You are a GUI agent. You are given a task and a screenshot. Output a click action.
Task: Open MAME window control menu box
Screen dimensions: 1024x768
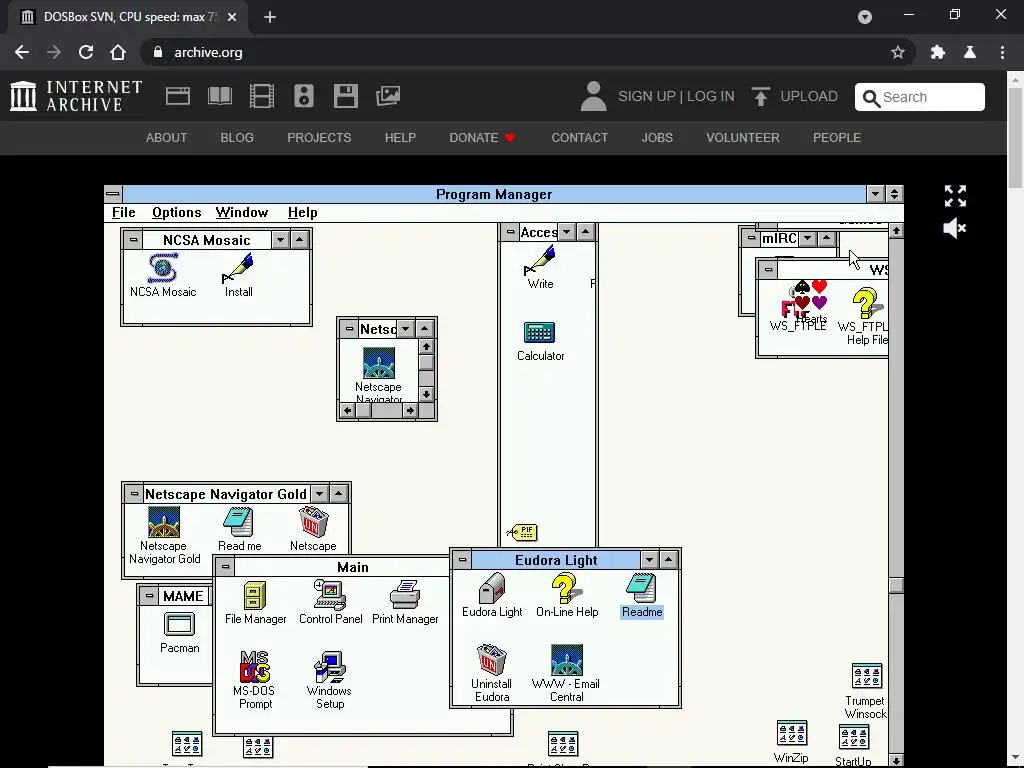(x=149, y=596)
